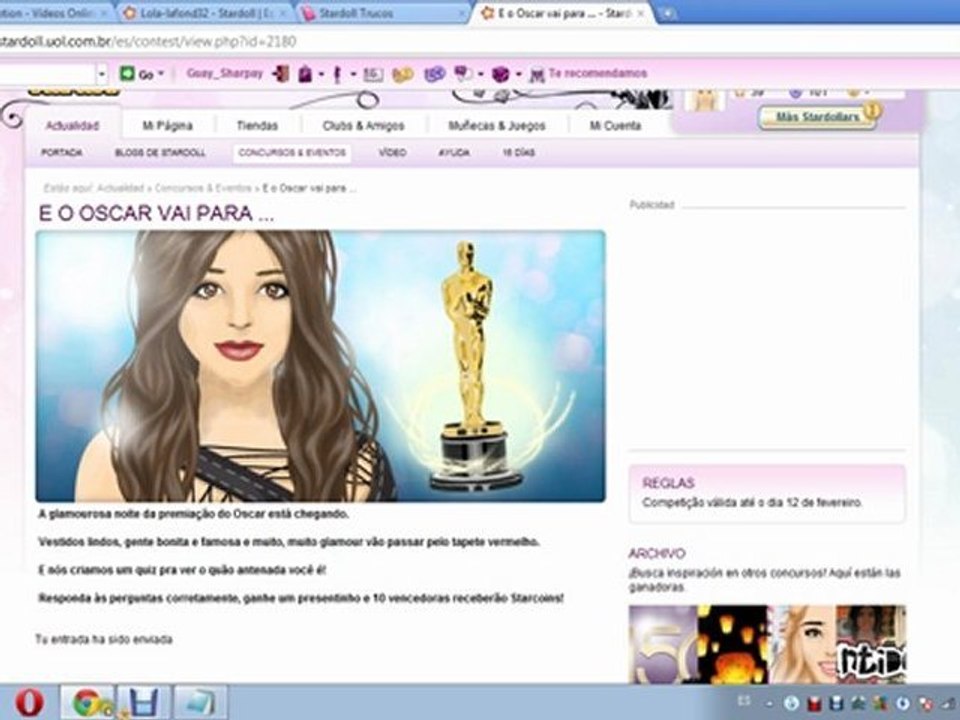Click the gold coins toolbar icon
This screenshot has height=720, width=960.
point(403,75)
